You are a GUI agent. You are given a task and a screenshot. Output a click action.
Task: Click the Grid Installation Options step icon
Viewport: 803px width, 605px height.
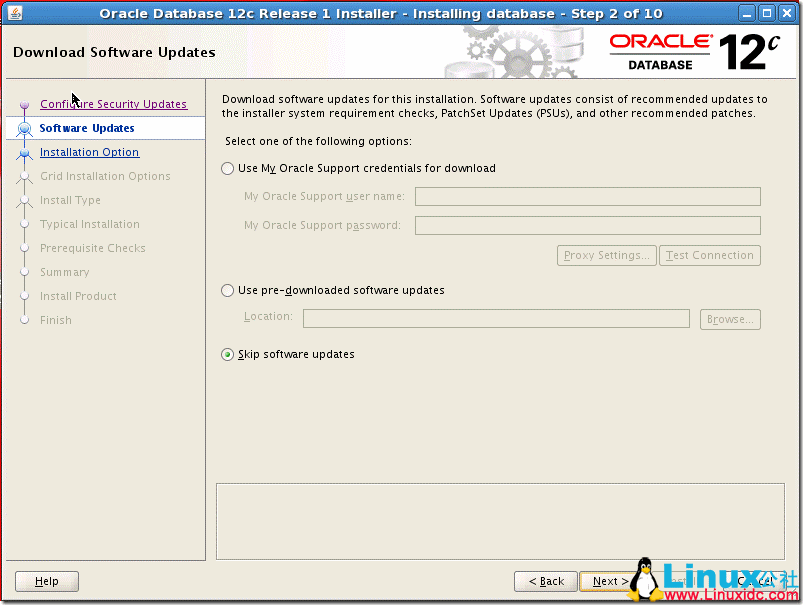[x=25, y=176]
